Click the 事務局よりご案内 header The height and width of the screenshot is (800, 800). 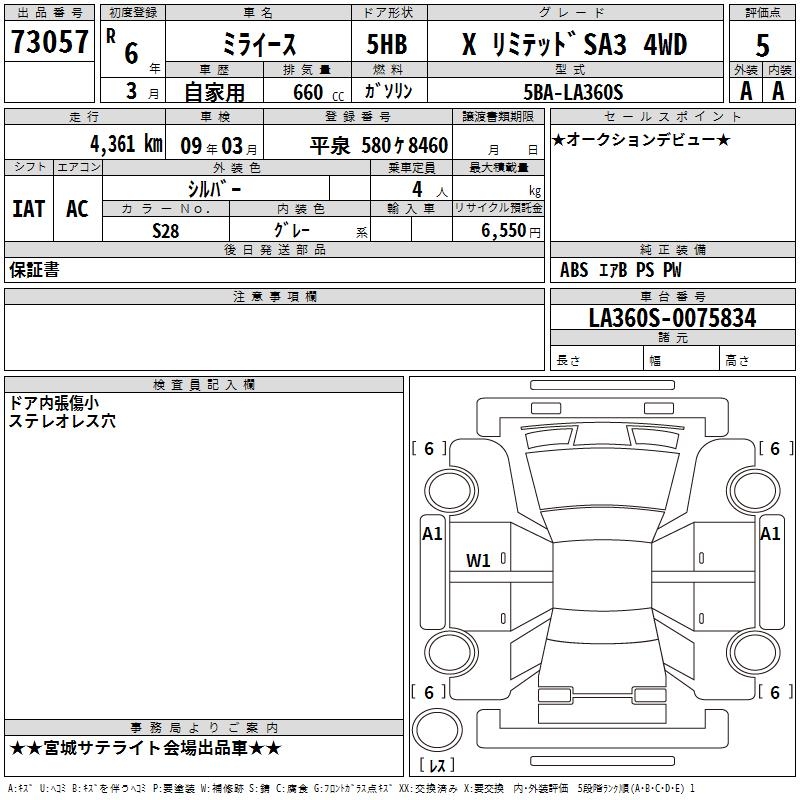click(204, 728)
